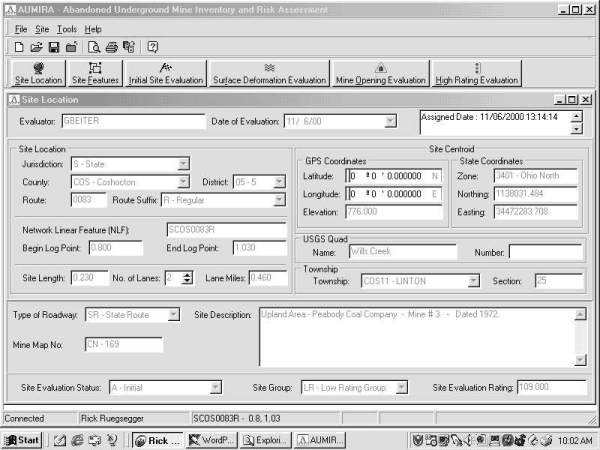Click the Help question mark icon

pyautogui.click(x=153, y=47)
